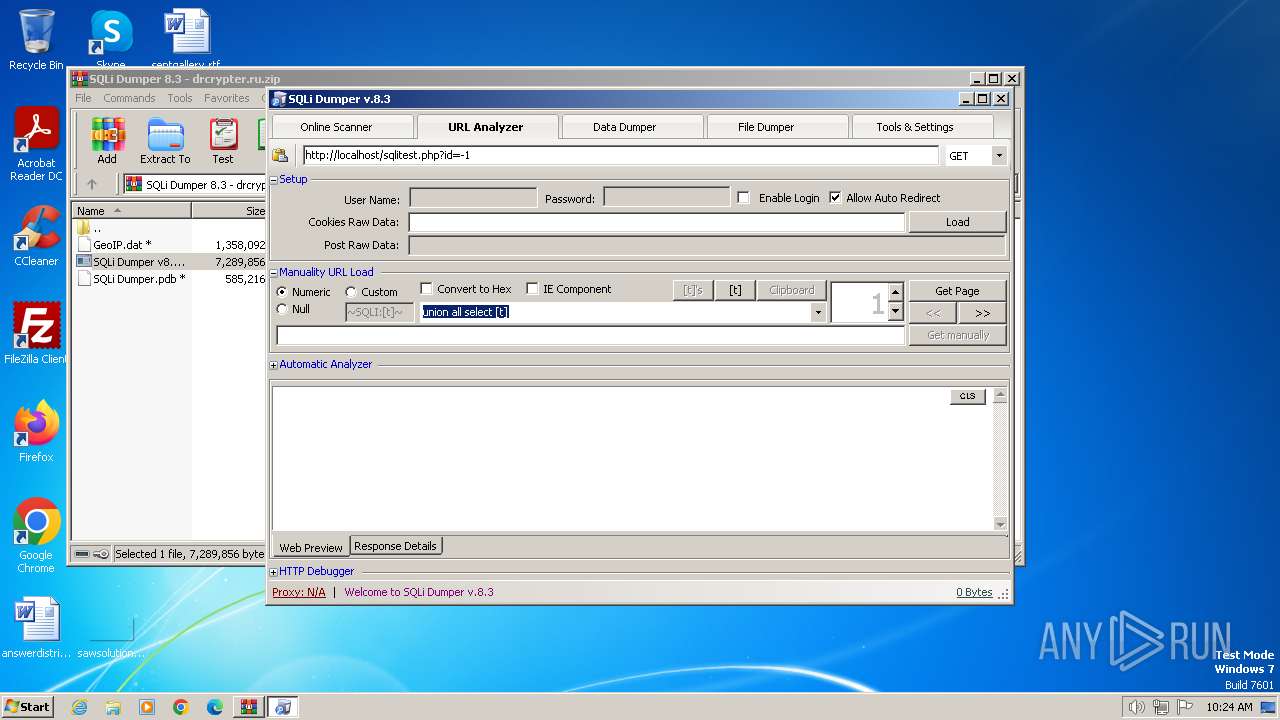Select the Custom radio button
Image resolution: width=1280 pixels, height=720 pixels.
[351, 292]
